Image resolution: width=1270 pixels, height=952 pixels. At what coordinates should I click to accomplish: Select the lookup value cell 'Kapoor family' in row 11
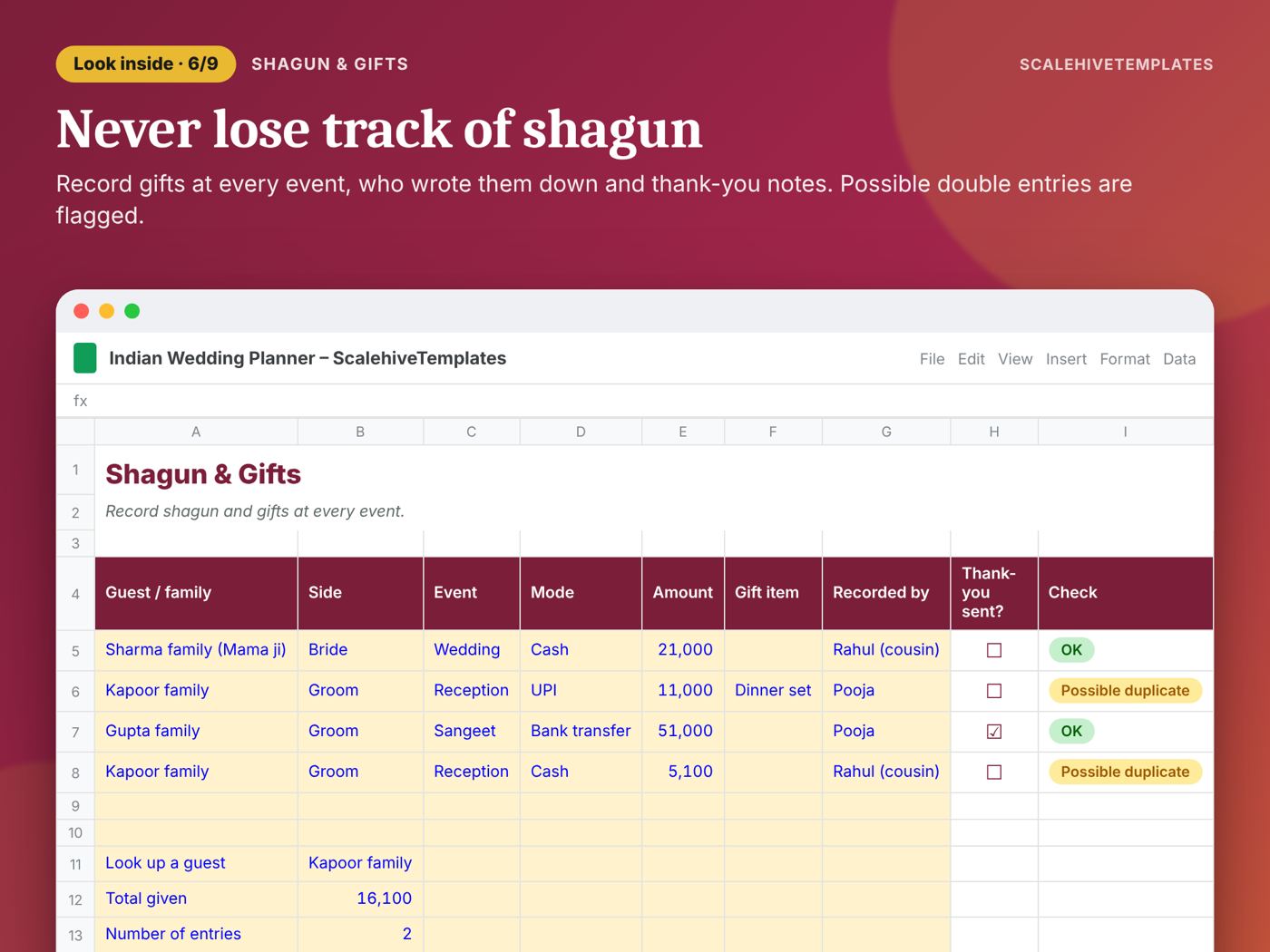click(x=360, y=864)
